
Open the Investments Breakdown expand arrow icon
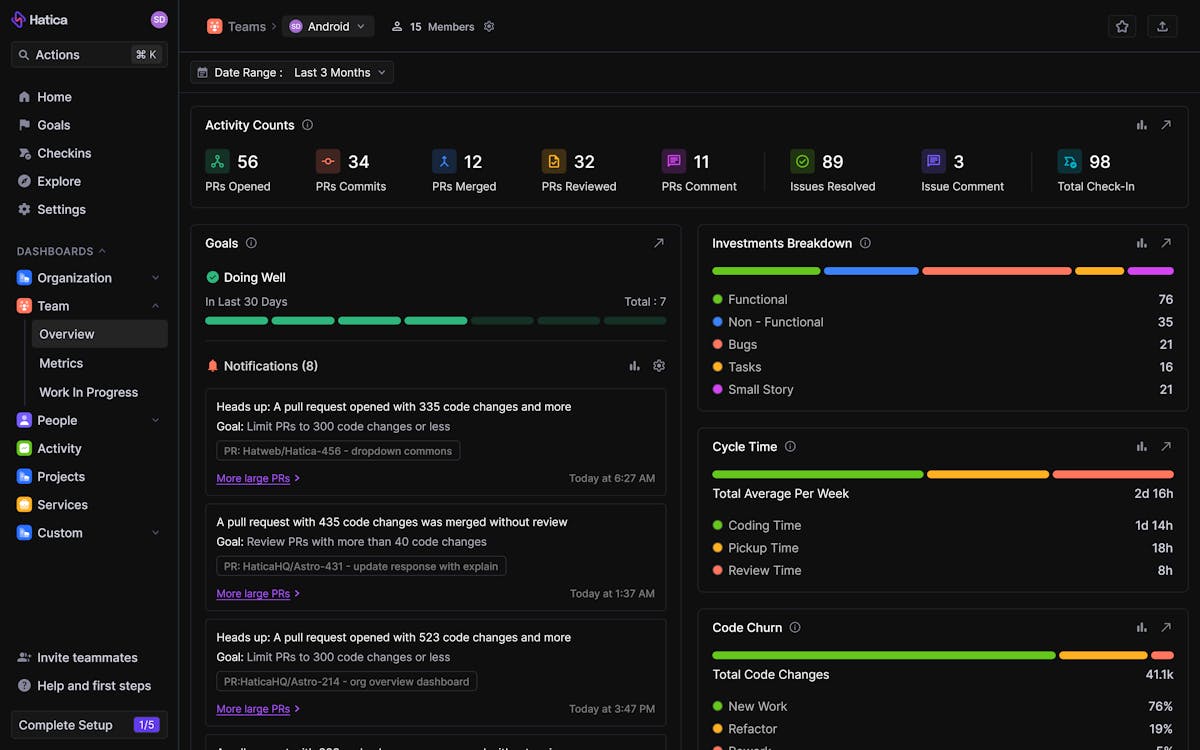coord(1167,243)
